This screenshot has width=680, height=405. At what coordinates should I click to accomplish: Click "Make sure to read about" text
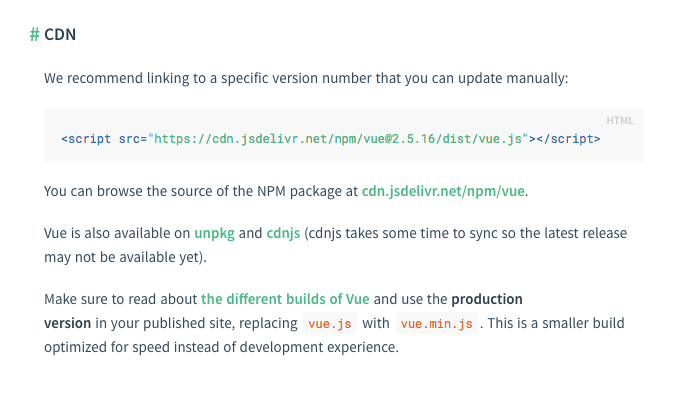pyautogui.click(x=120, y=299)
